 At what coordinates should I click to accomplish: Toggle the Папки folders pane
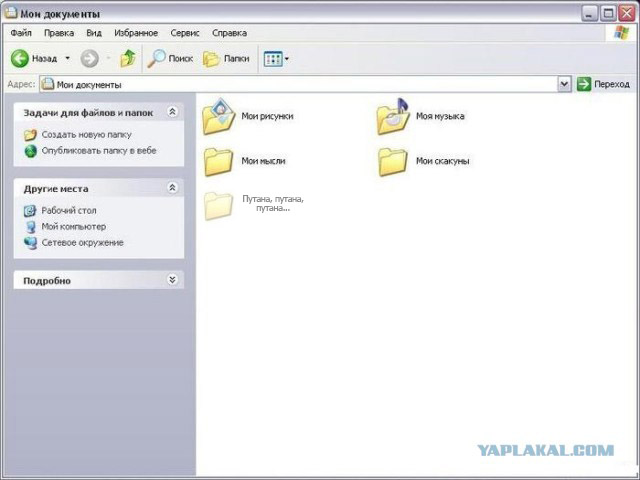click(x=226, y=59)
